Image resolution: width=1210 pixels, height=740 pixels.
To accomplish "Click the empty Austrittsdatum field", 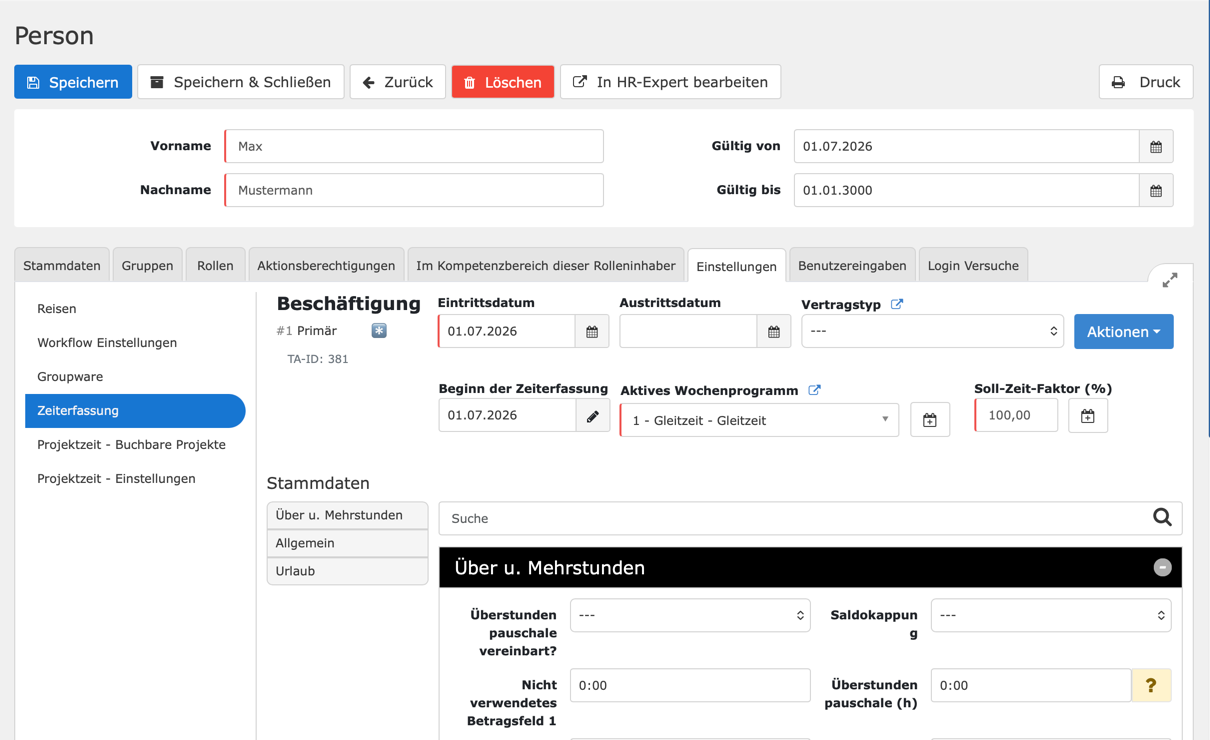I will tap(688, 331).
